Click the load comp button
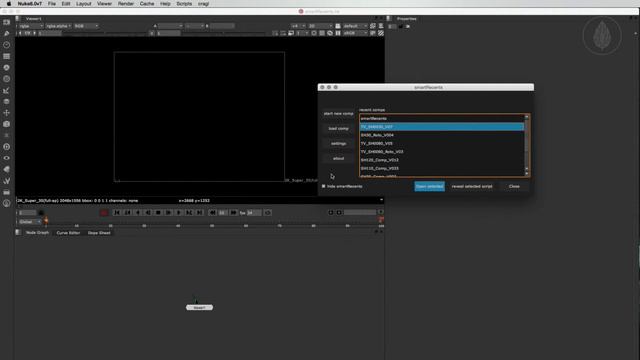The height and width of the screenshot is (360, 640). [338, 129]
